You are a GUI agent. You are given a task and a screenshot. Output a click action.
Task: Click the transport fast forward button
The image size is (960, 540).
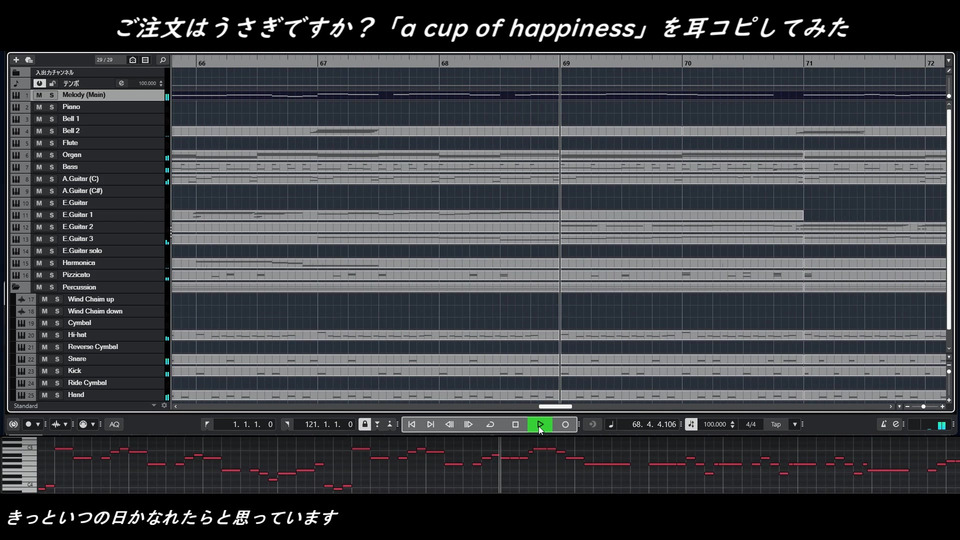(x=468, y=424)
